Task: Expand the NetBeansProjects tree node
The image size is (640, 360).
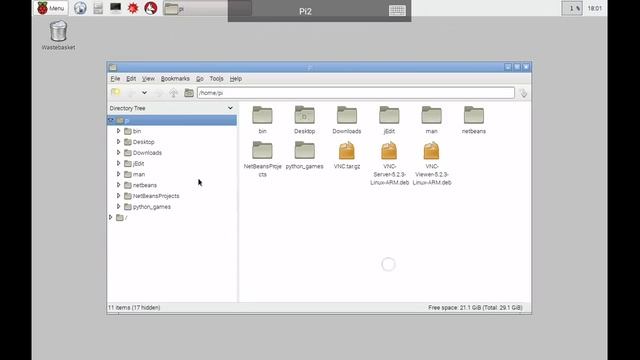Action: tap(118, 196)
